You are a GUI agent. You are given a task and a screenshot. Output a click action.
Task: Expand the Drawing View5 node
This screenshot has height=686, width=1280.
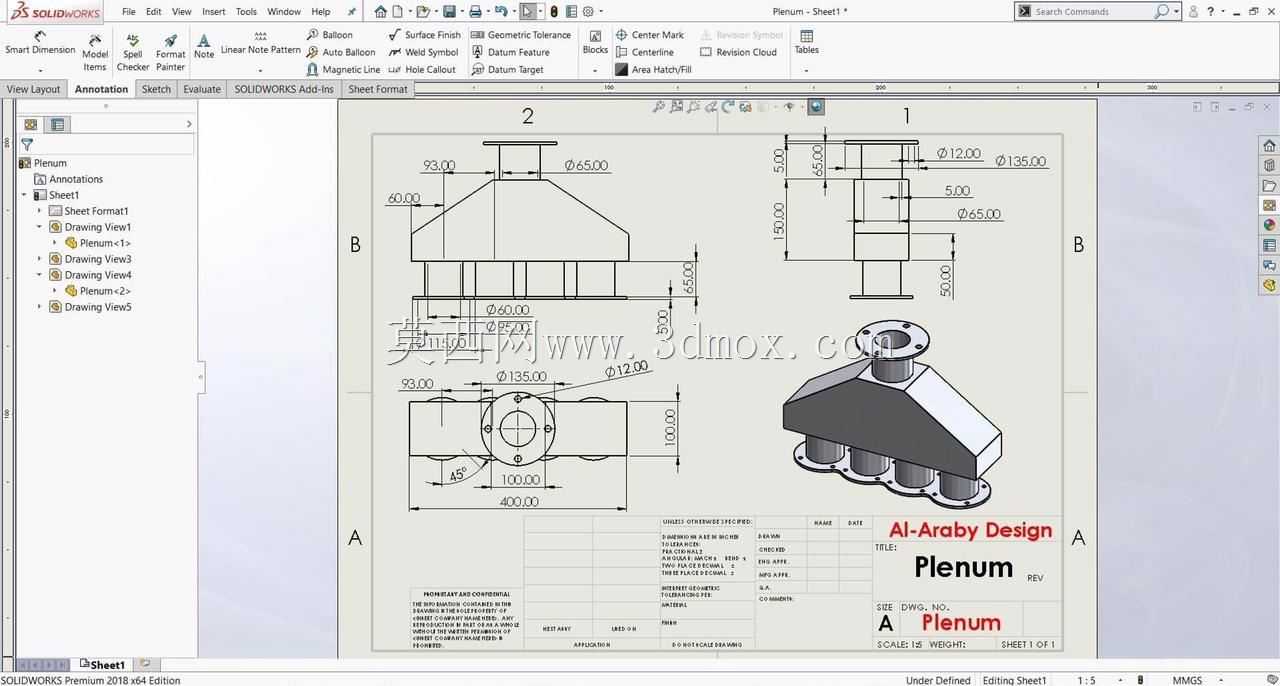click(x=40, y=307)
